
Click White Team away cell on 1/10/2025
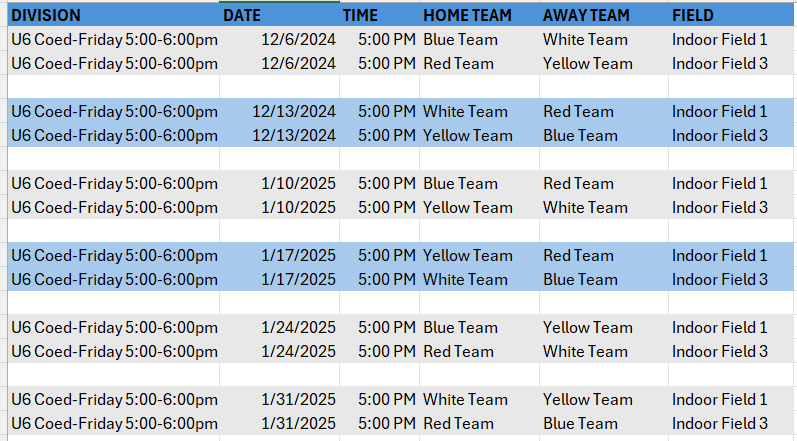click(604, 208)
